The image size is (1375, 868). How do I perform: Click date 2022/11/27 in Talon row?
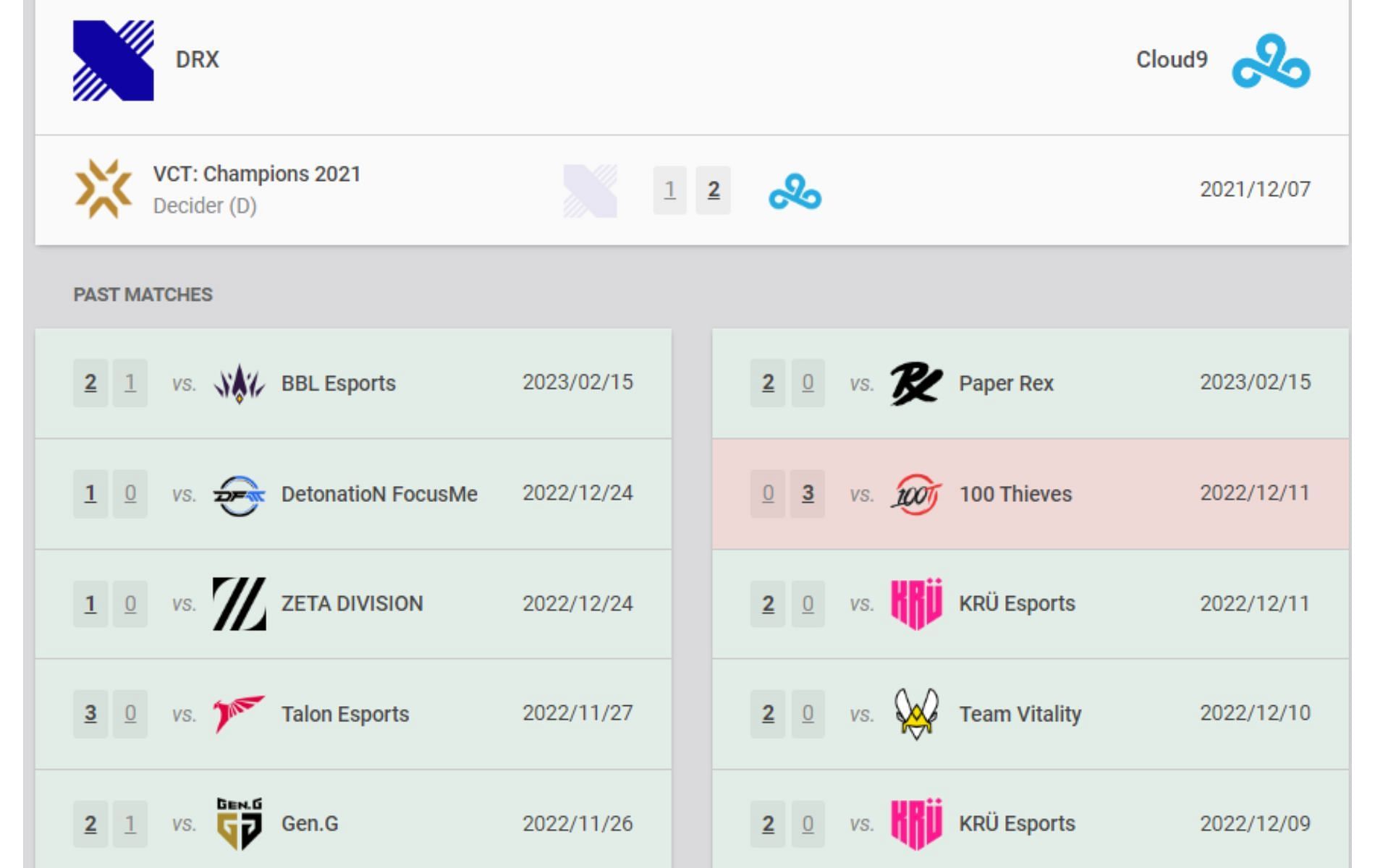click(x=577, y=713)
